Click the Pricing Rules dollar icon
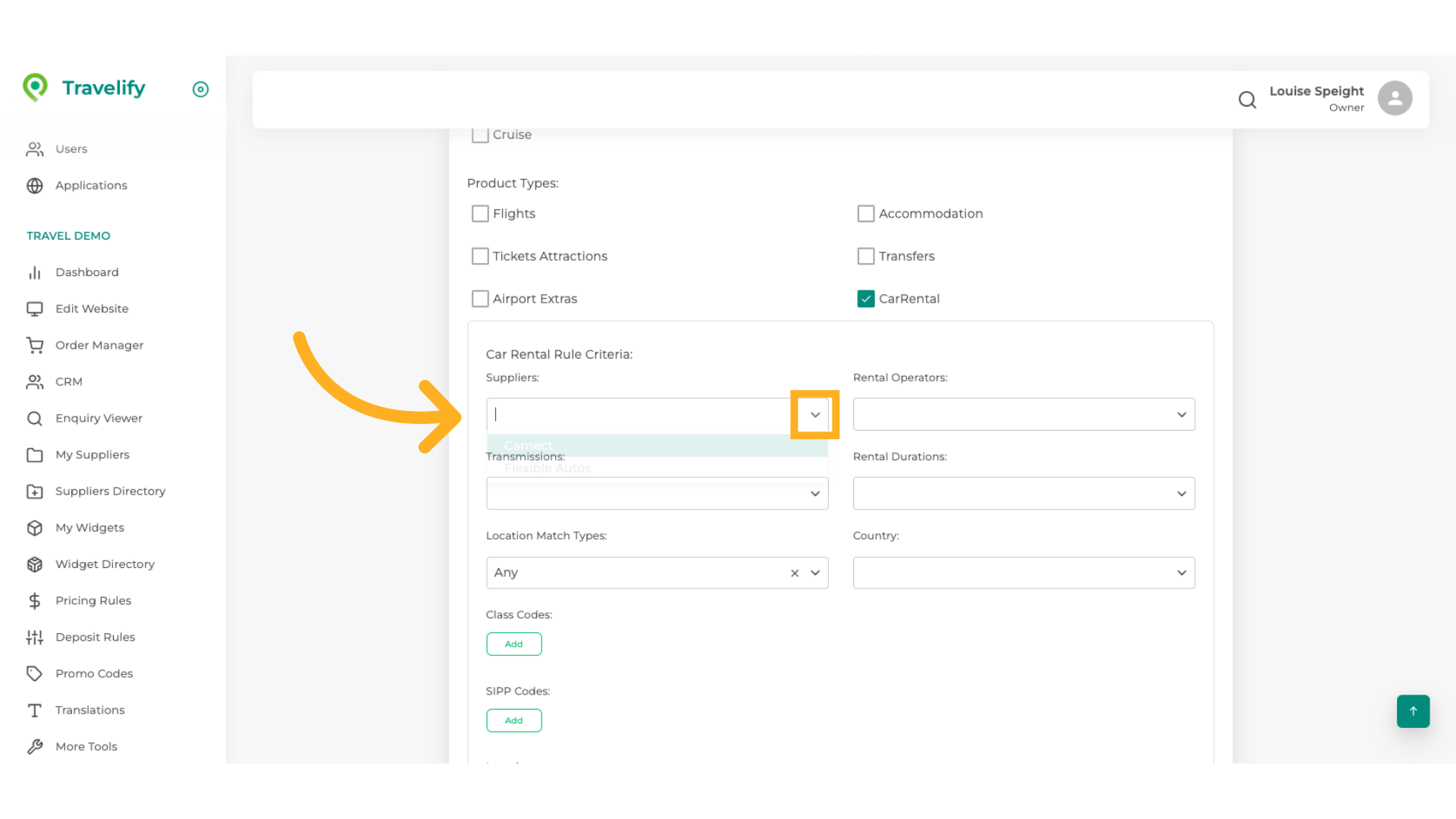Screen dimensions: 1456x819 pos(35,601)
